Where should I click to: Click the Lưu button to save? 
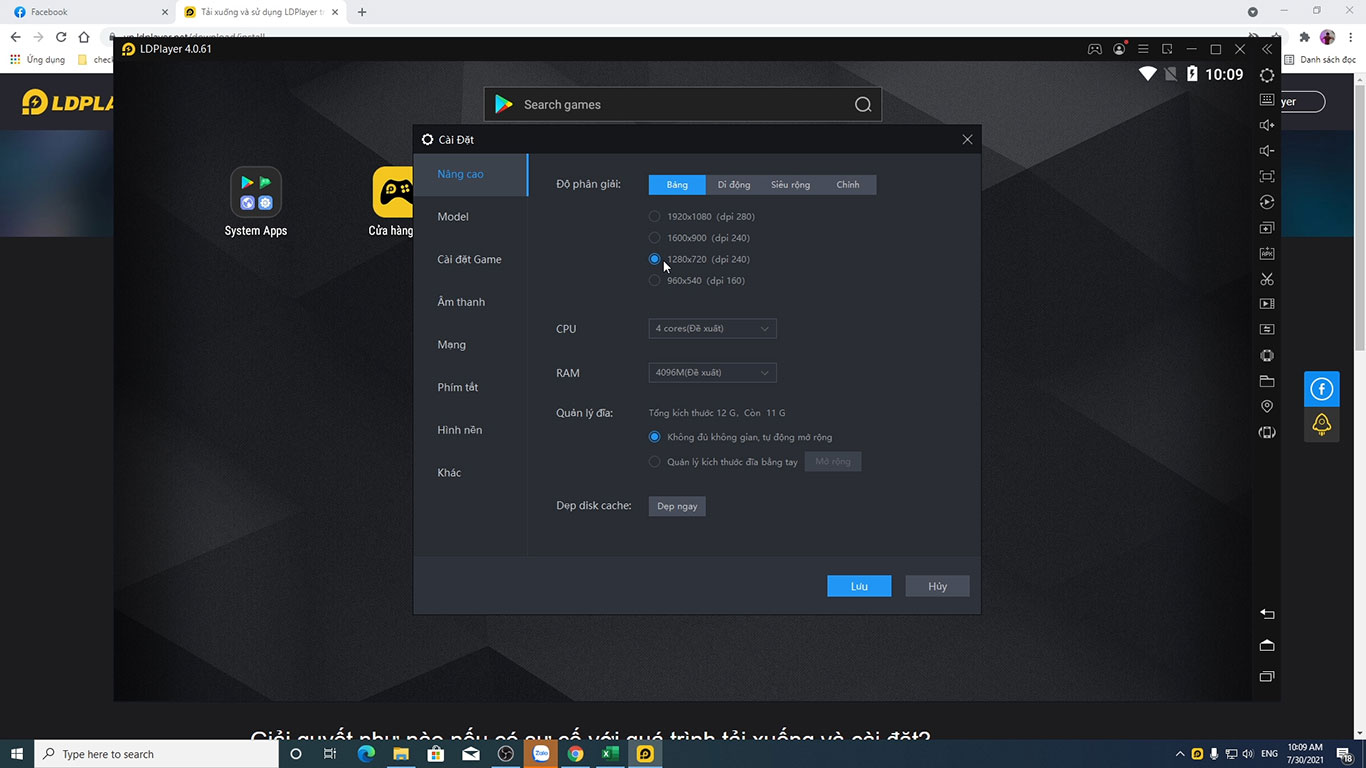click(858, 586)
